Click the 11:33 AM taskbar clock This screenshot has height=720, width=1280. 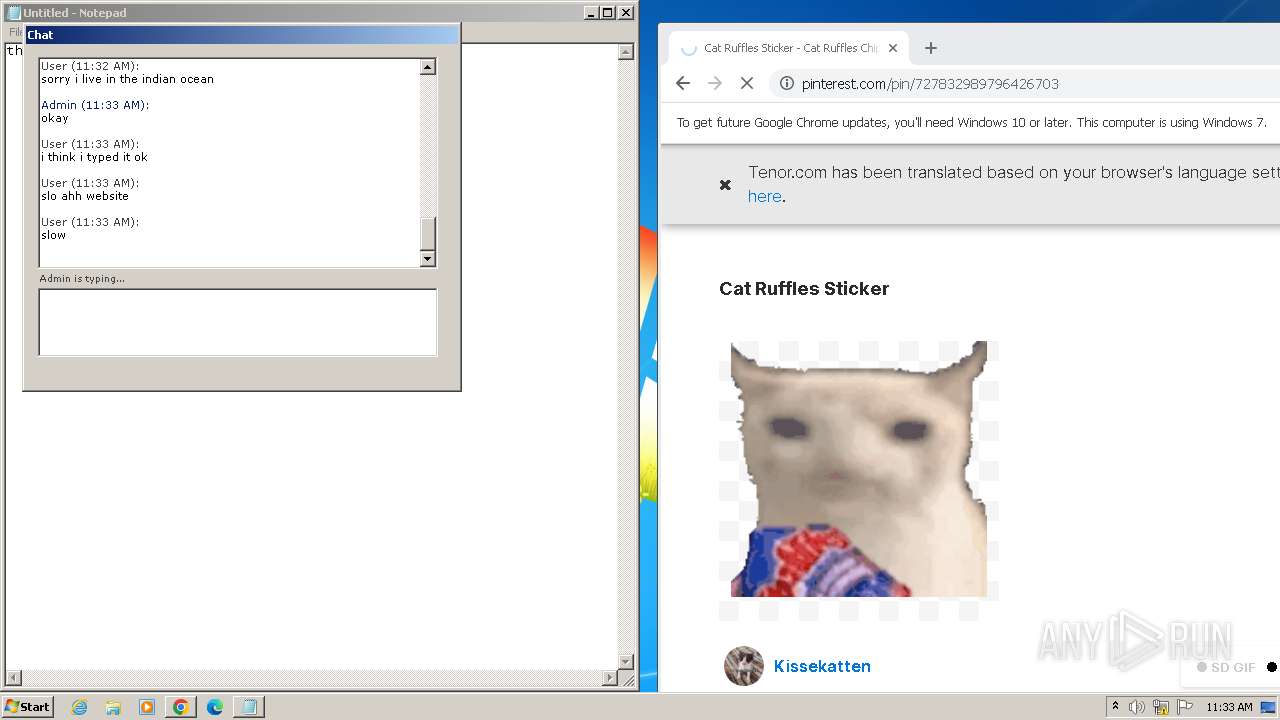tap(1229, 707)
